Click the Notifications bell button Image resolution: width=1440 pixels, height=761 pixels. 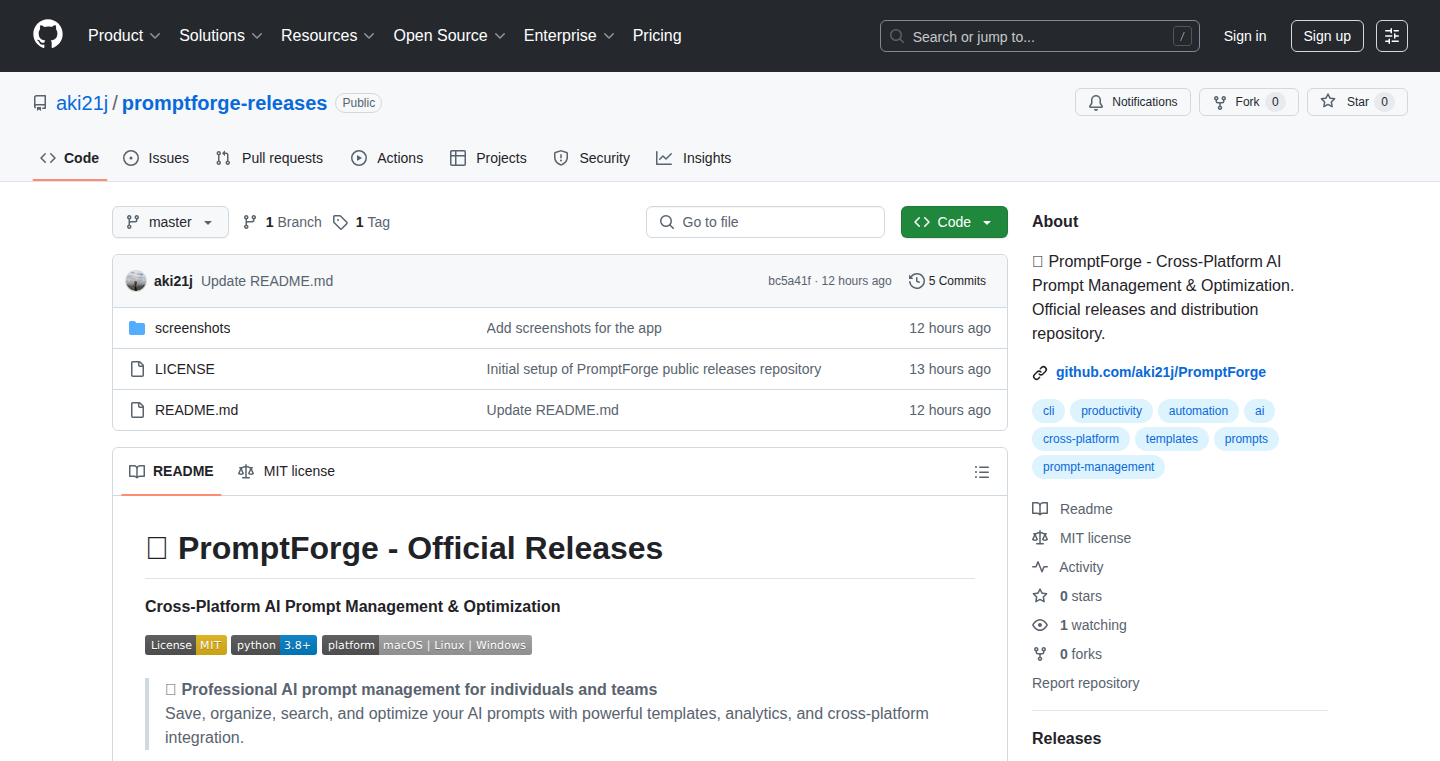(x=1133, y=102)
